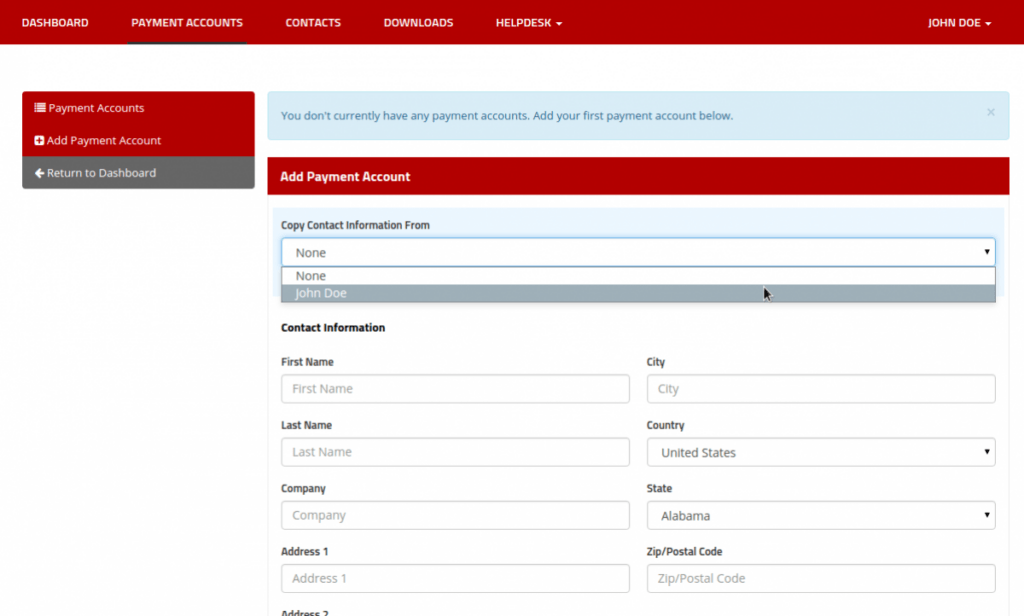
Task: Collapse the Copy Contact Information dropdown
Action: (638, 252)
